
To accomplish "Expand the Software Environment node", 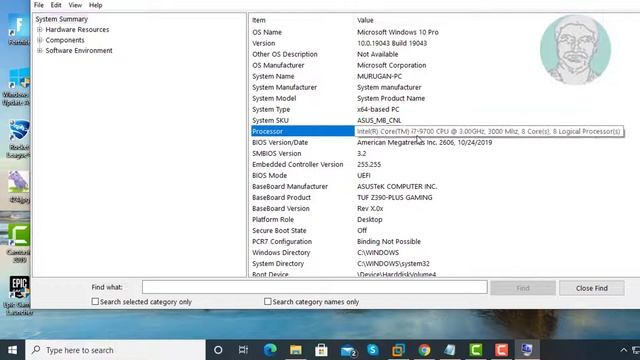I will click(40, 51).
